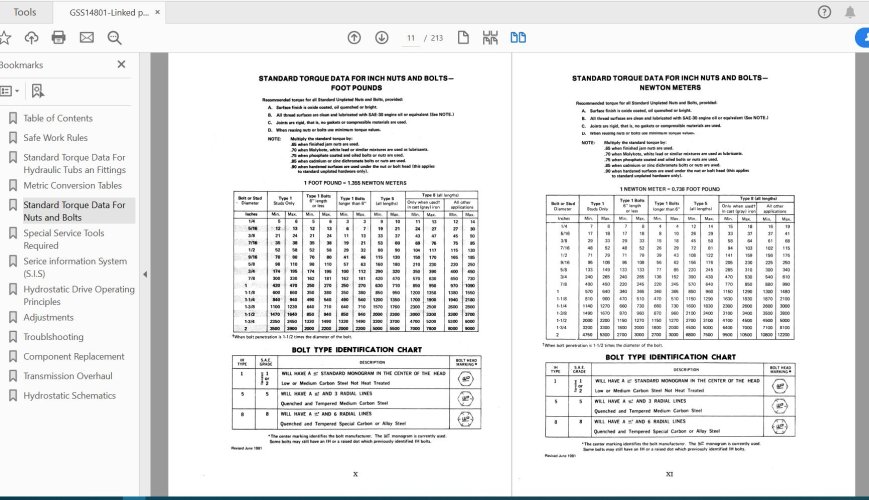Open the Component Replacement bookmark
The height and width of the screenshot is (500, 869).
pos(74,356)
